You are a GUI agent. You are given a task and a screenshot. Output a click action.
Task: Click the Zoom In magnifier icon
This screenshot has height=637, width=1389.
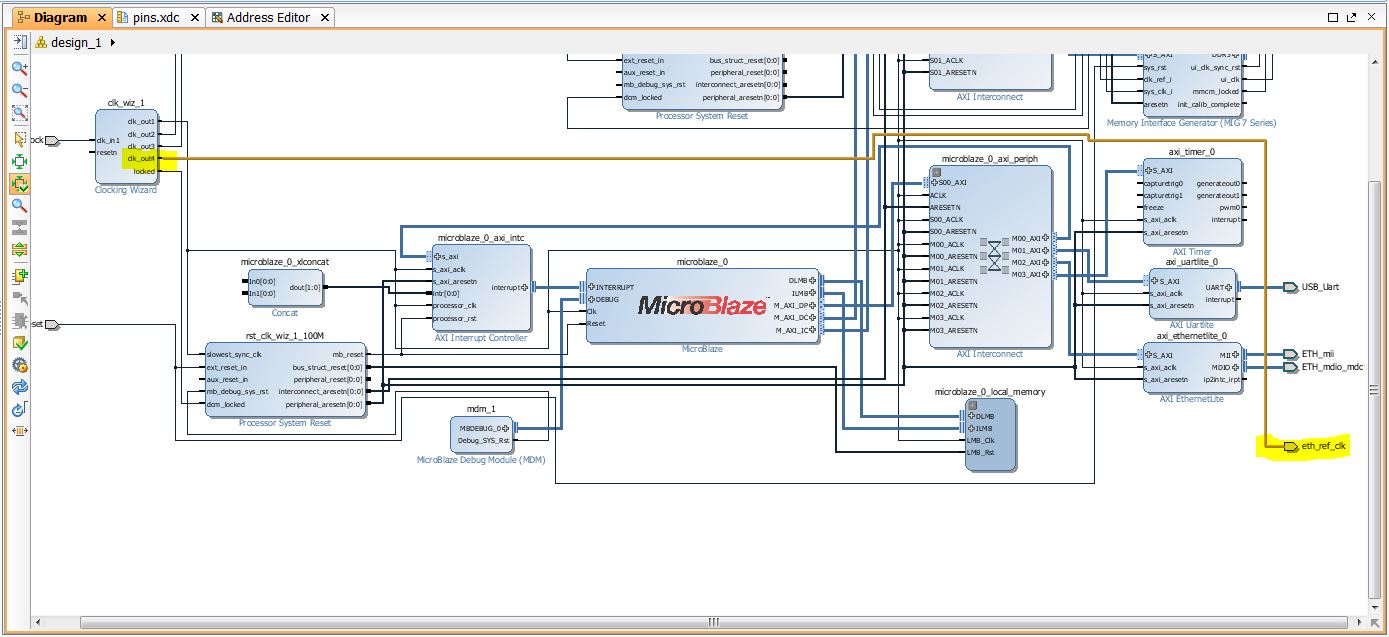coord(19,68)
